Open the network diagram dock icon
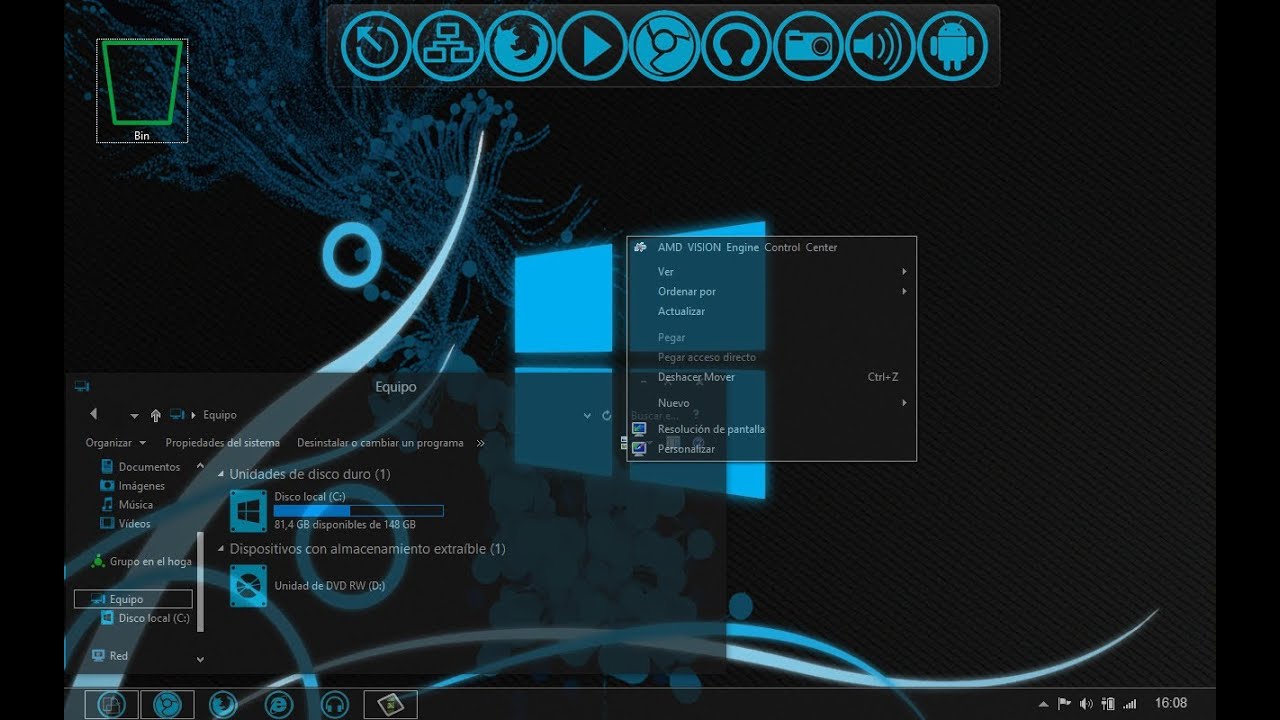This screenshot has height=720, width=1280. click(448, 45)
